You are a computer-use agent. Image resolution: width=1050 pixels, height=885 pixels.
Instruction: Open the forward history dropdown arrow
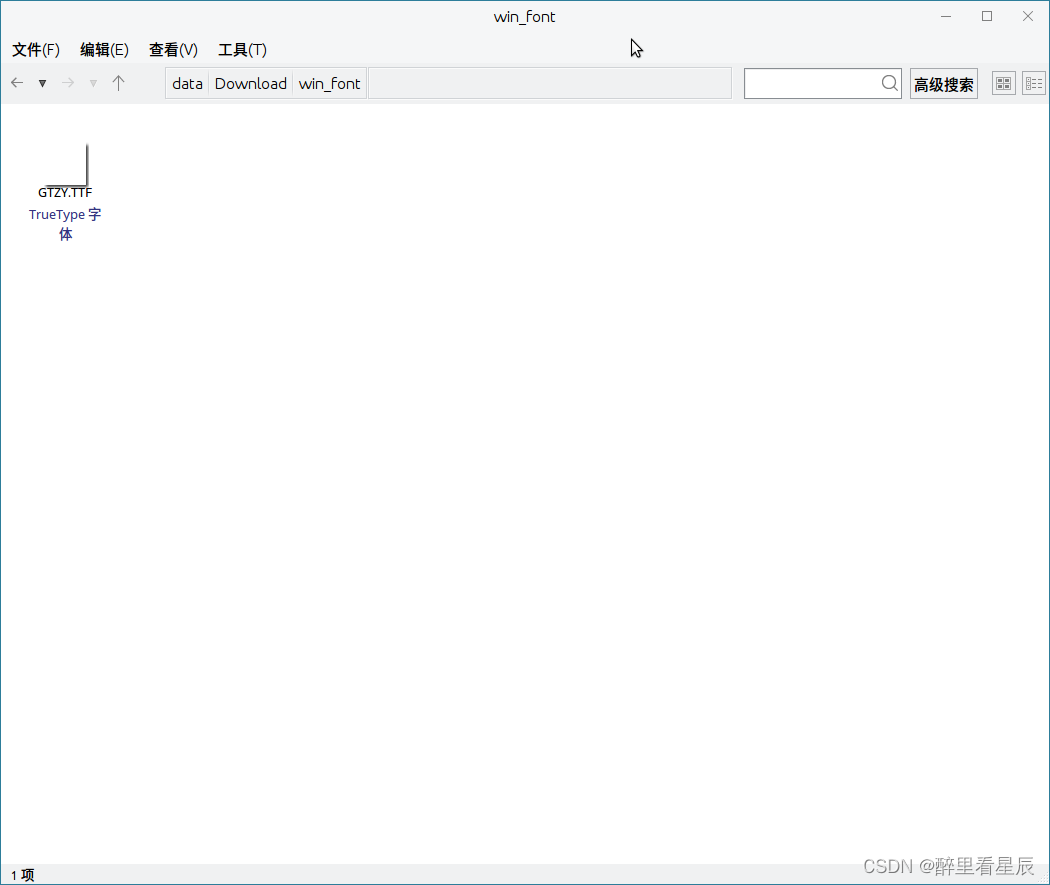(93, 84)
